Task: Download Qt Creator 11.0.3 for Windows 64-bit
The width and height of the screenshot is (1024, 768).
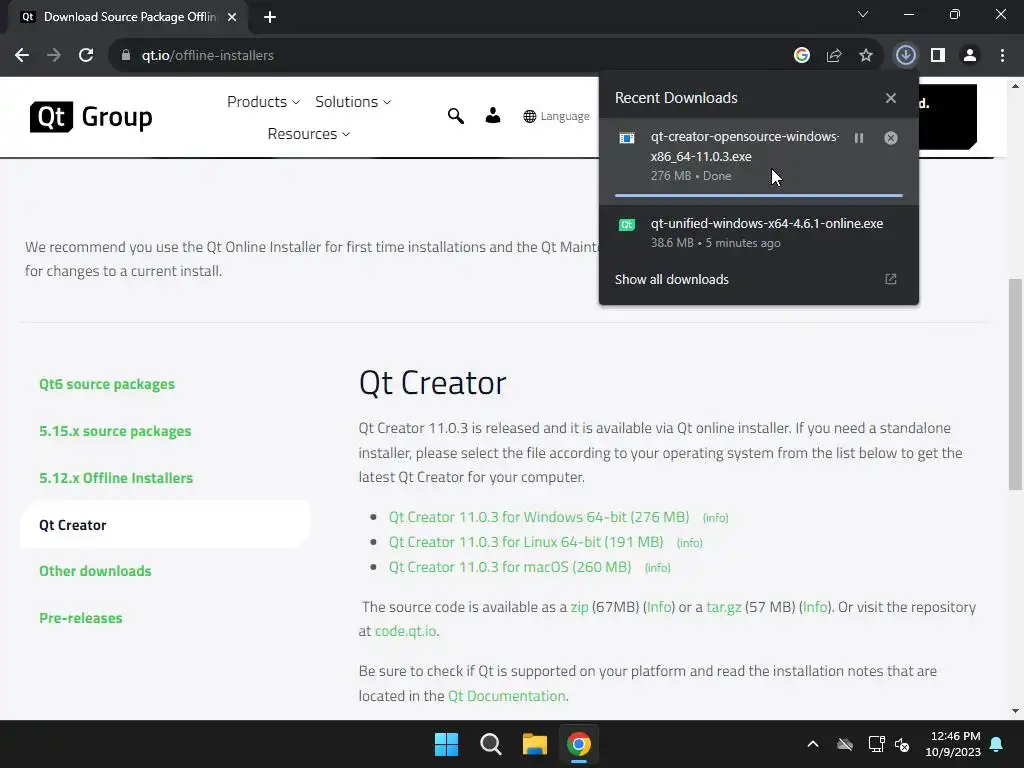Action: tap(539, 517)
